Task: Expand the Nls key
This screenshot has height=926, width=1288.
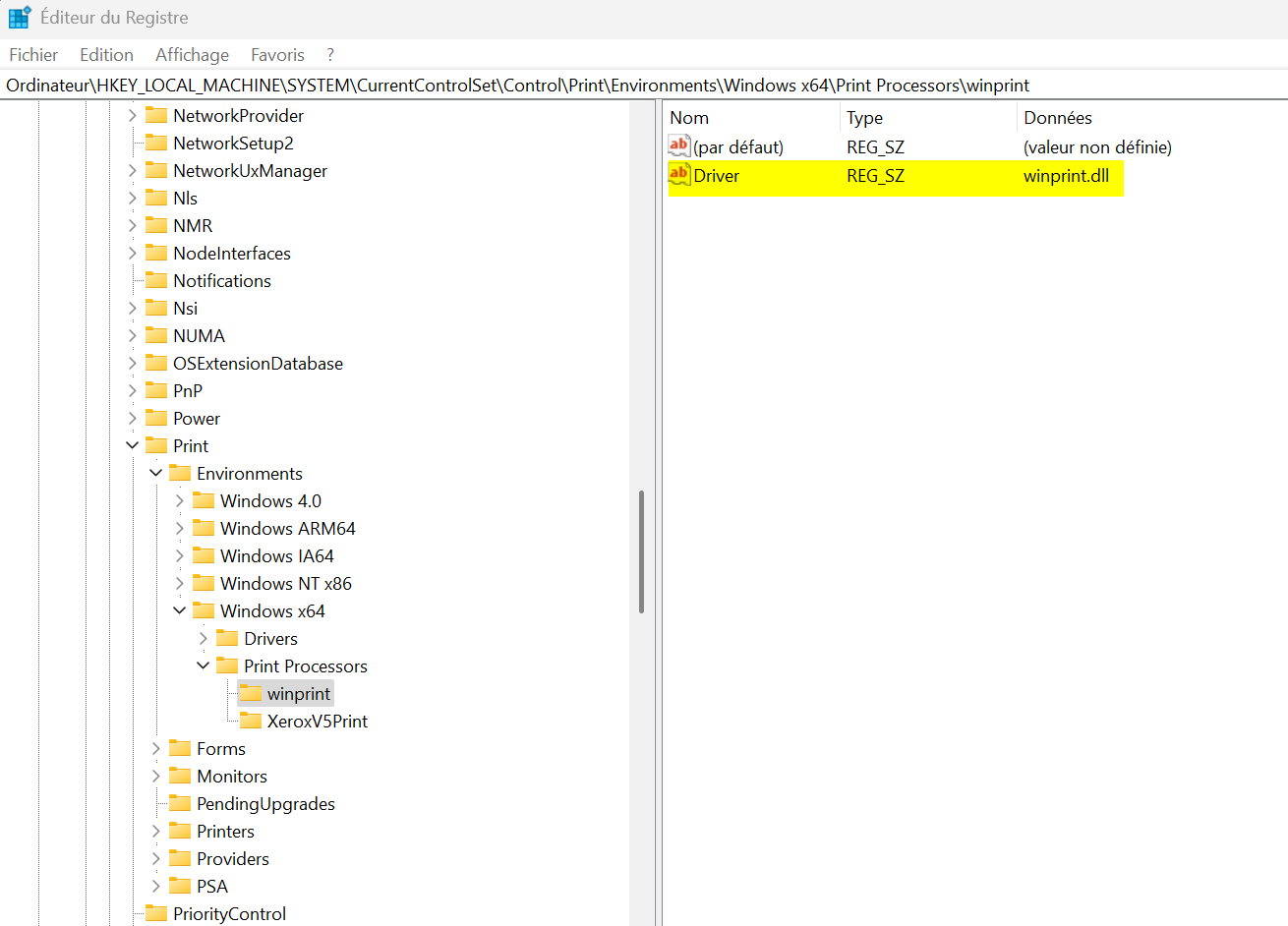Action: (x=132, y=199)
